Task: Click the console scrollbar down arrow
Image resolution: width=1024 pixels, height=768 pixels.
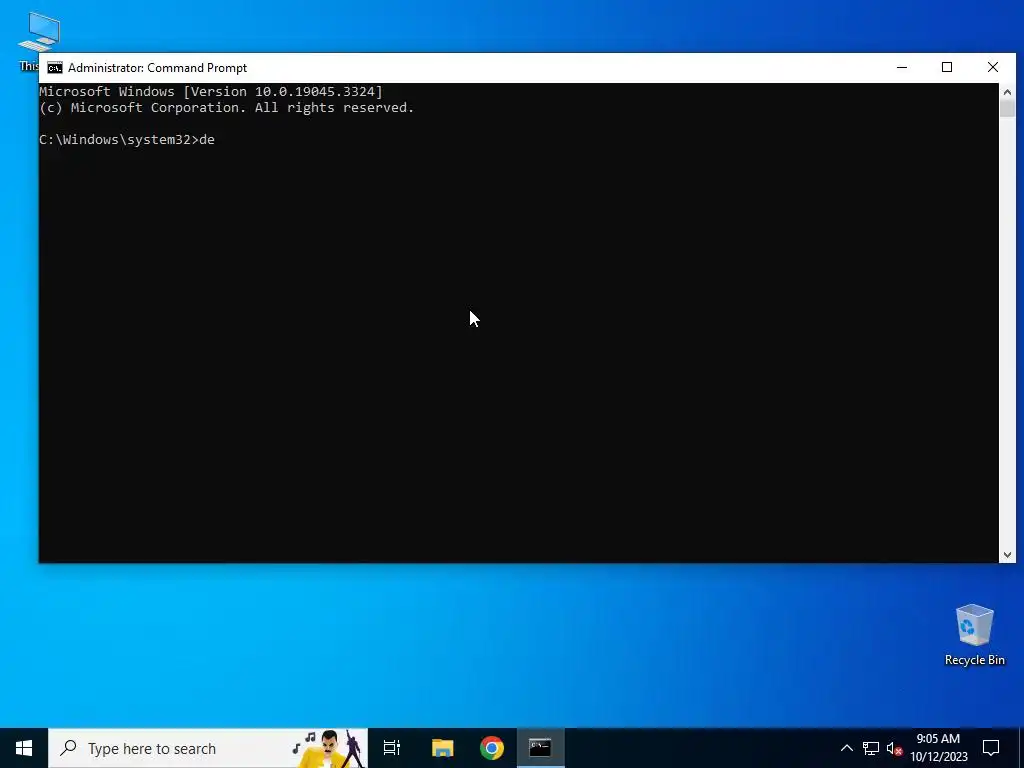Action: pos(1007,554)
